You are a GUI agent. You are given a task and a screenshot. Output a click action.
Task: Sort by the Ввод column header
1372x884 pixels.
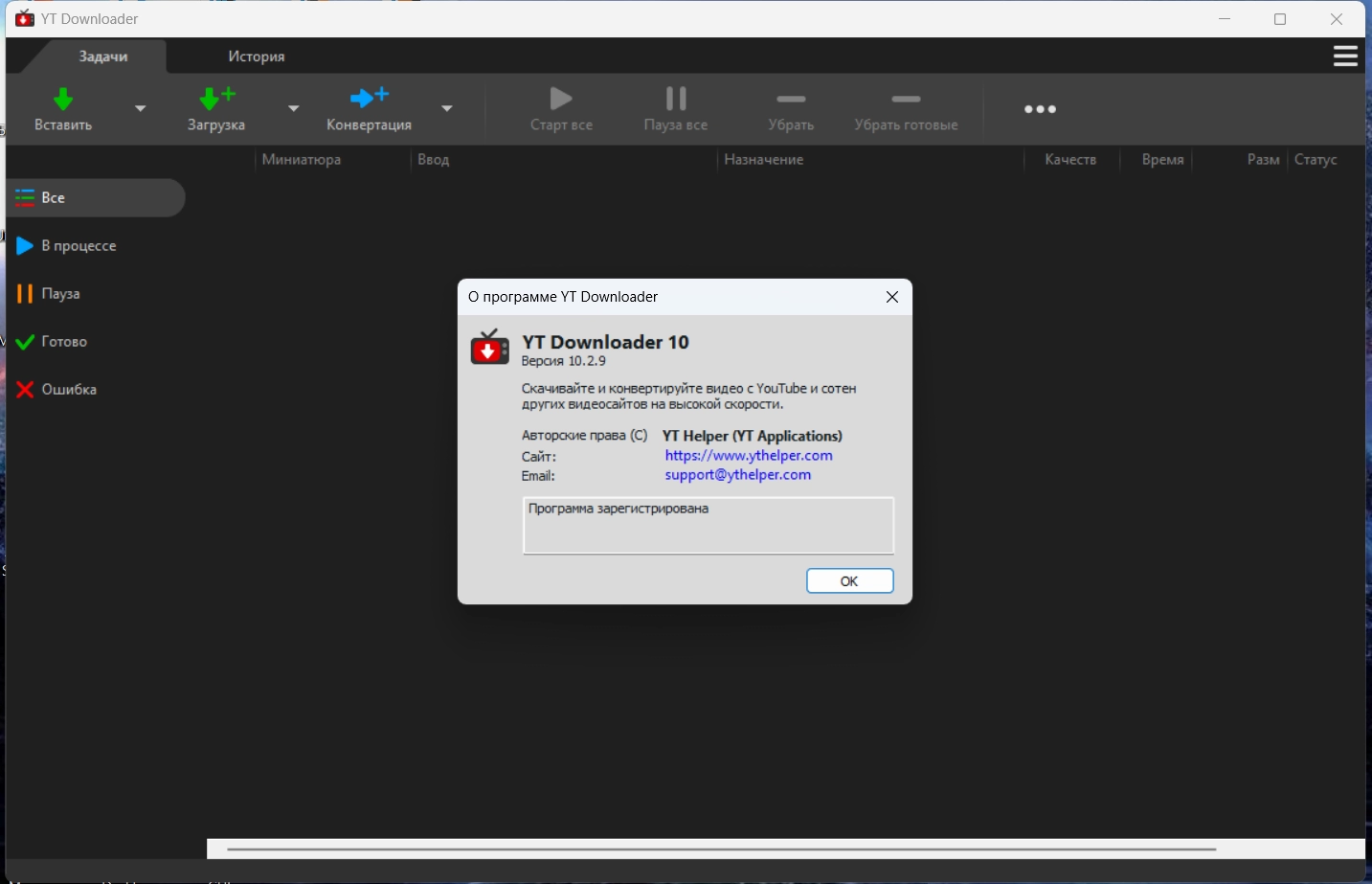tap(433, 160)
